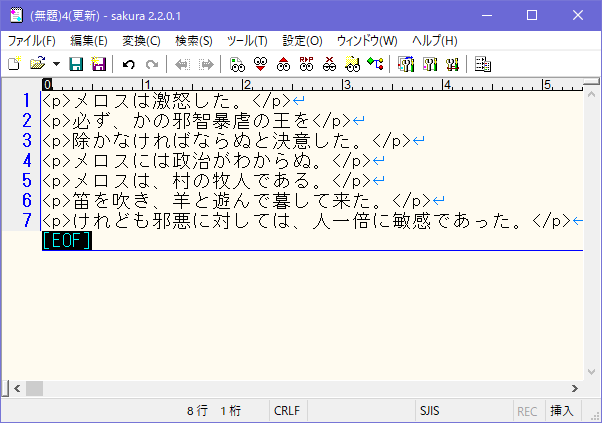Screen dimensions: 602x423
Task: Open type-specific settings list icon
Action: tap(406, 64)
